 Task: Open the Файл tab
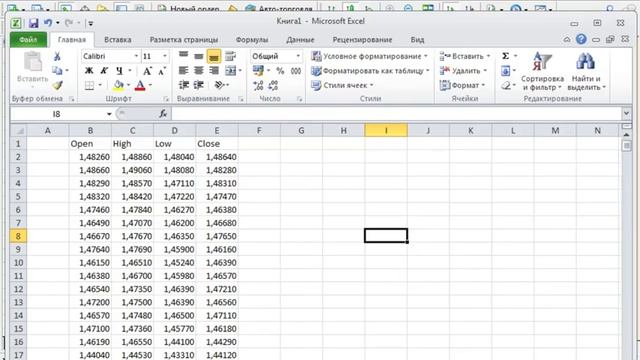[x=28, y=40]
